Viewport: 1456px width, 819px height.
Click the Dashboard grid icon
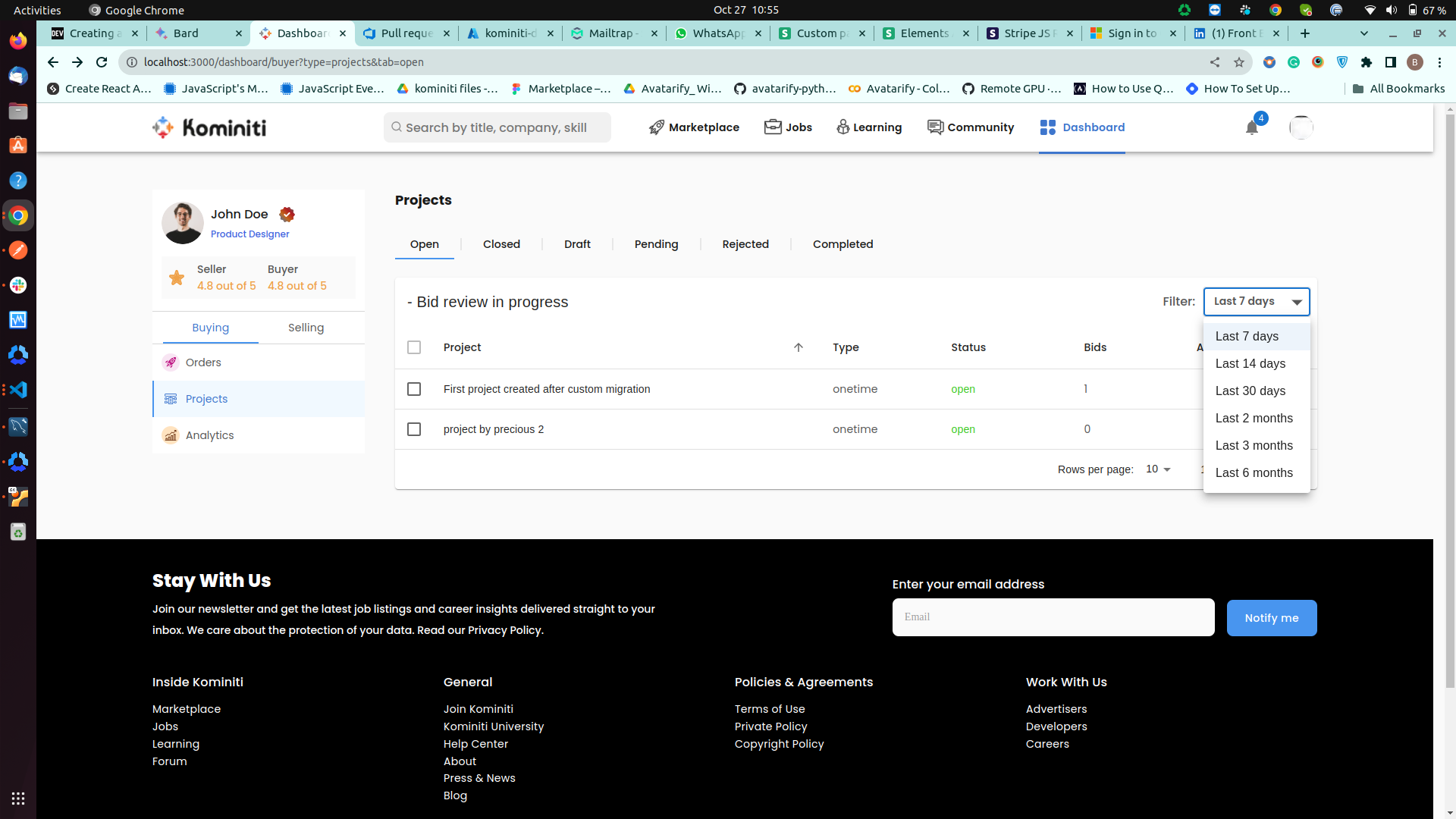1047,127
